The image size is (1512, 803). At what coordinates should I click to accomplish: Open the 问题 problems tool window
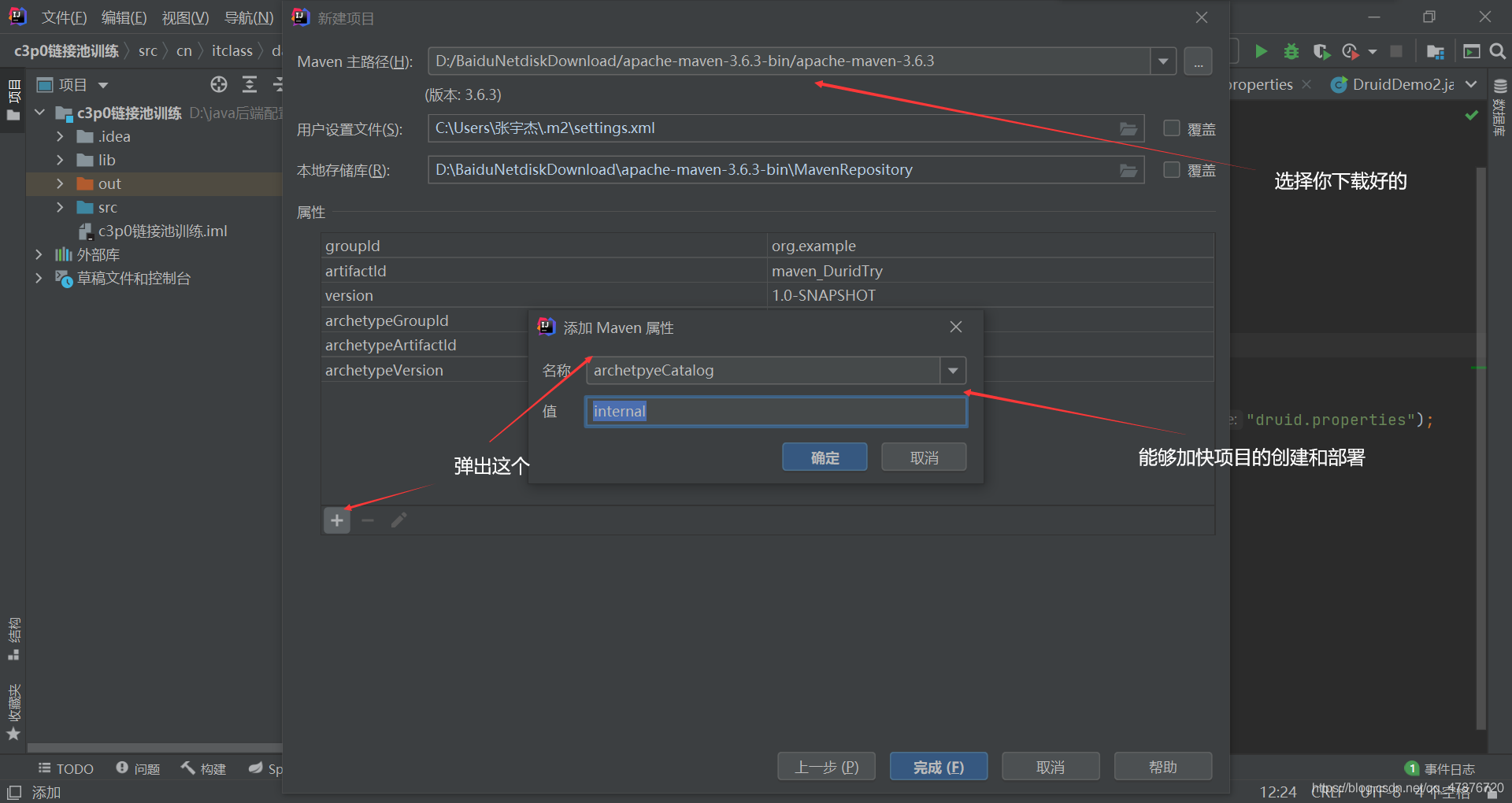[x=138, y=768]
